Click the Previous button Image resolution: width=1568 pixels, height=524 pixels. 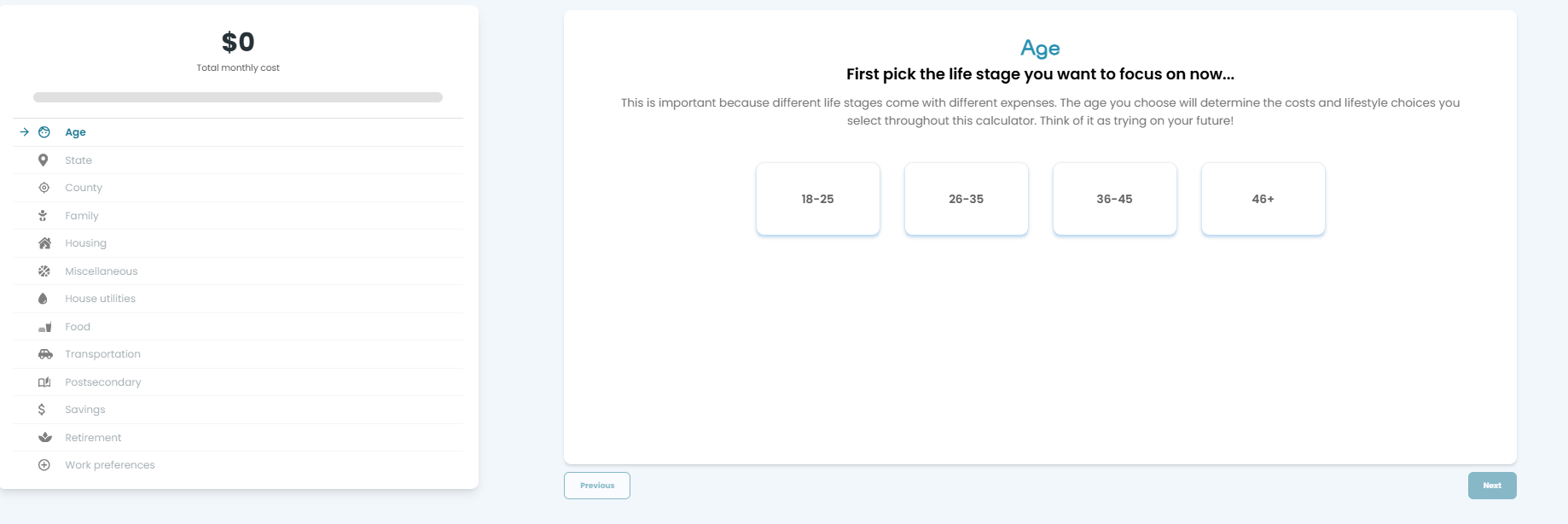[596, 486]
